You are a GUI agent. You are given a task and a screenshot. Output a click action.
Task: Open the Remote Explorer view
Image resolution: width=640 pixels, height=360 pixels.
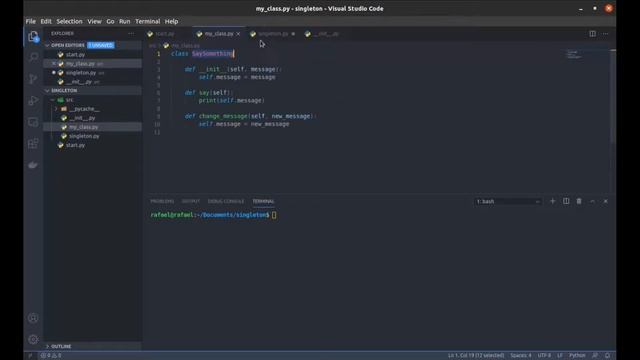click(x=33, y=122)
